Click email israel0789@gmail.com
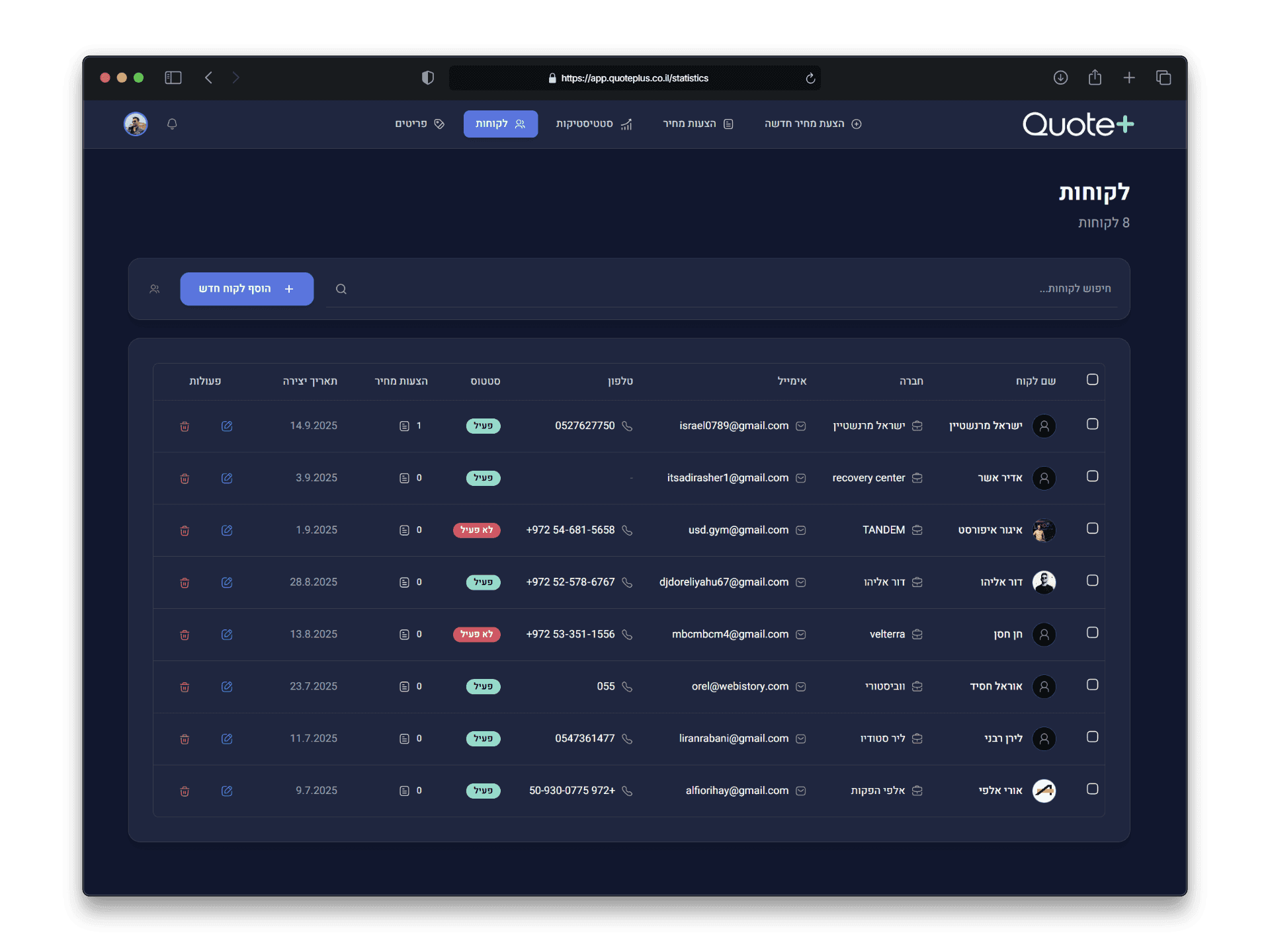The width and height of the screenshot is (1270, 952). [734, 426]
